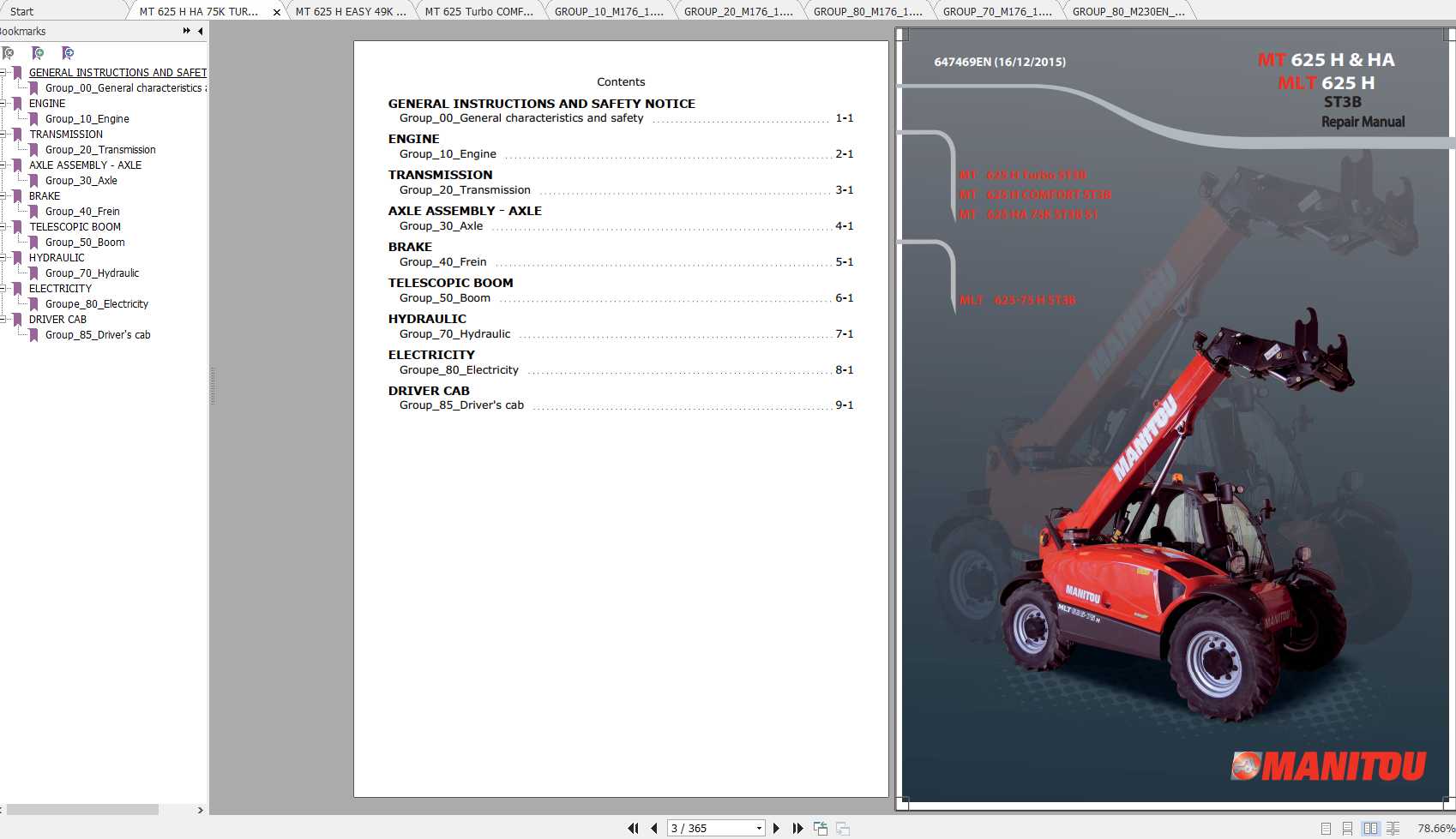1456x839 pixels.
Task: Open the GROUP_10_M176 tab
Action: pos(609,11)
